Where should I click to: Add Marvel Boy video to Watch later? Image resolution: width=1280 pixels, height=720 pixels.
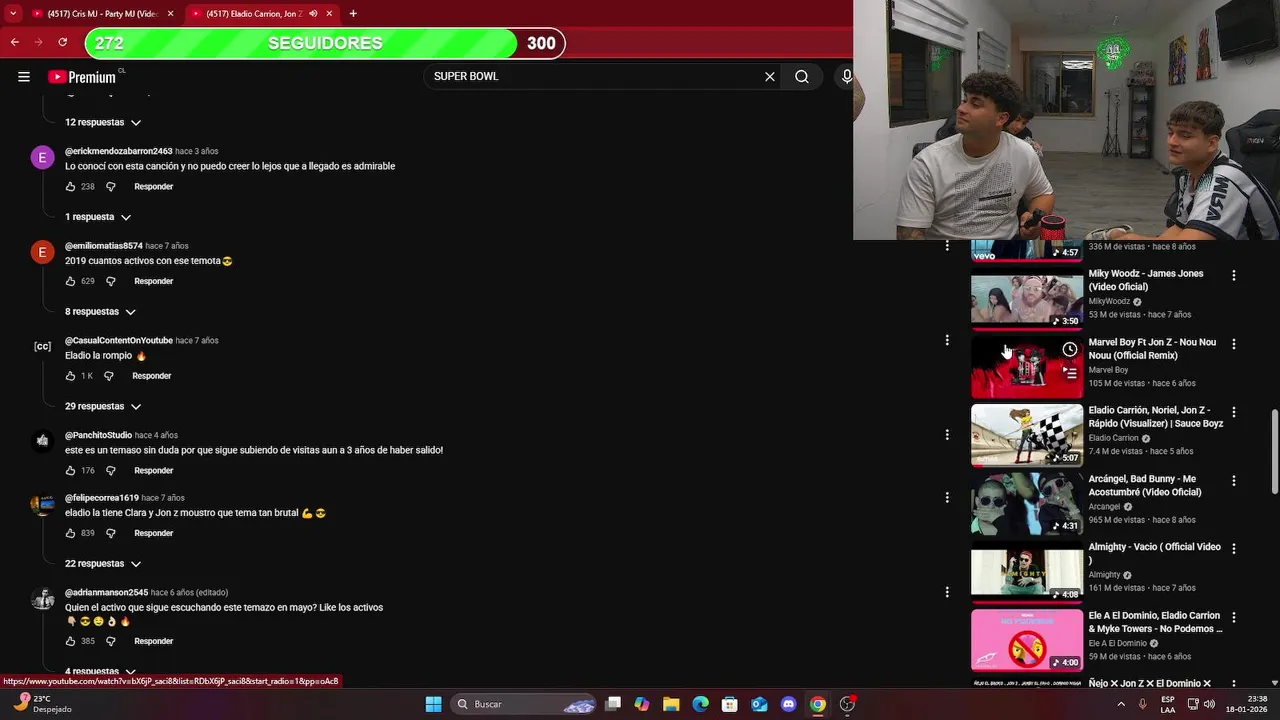click(x=1070, y=349)
